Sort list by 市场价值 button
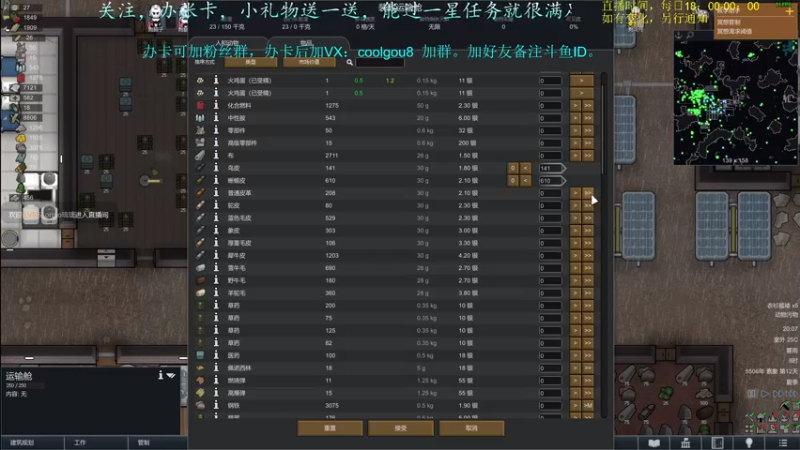The height and width of the screenshot is (450, 800). [309, 62]
